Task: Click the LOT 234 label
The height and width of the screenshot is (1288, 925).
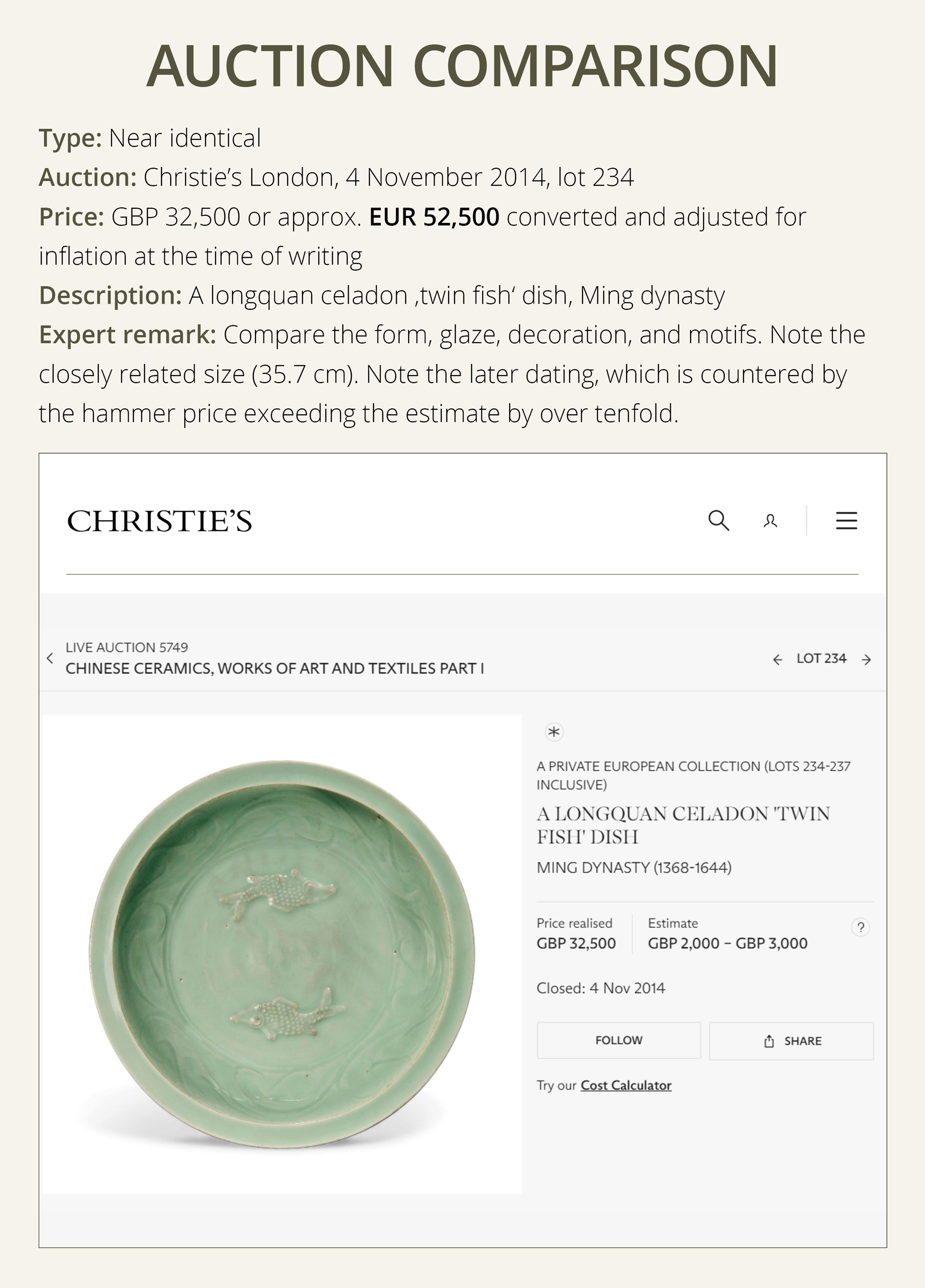Action: 821,659
